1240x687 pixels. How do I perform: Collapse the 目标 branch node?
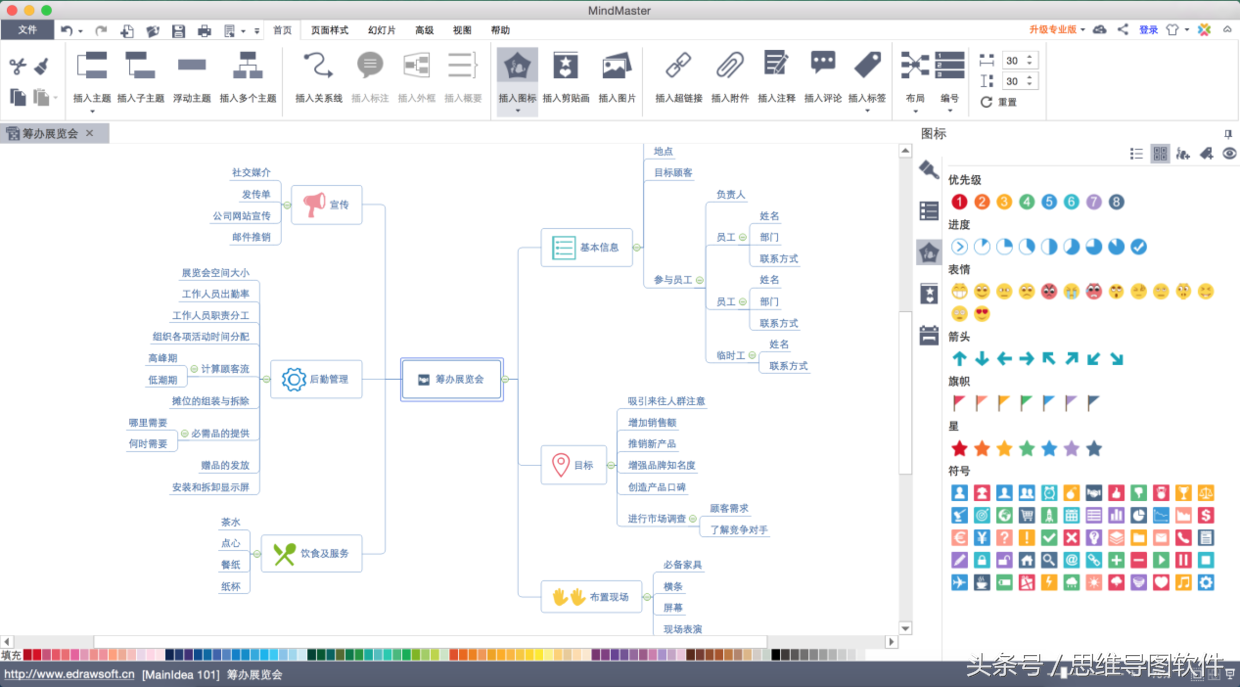611,465
